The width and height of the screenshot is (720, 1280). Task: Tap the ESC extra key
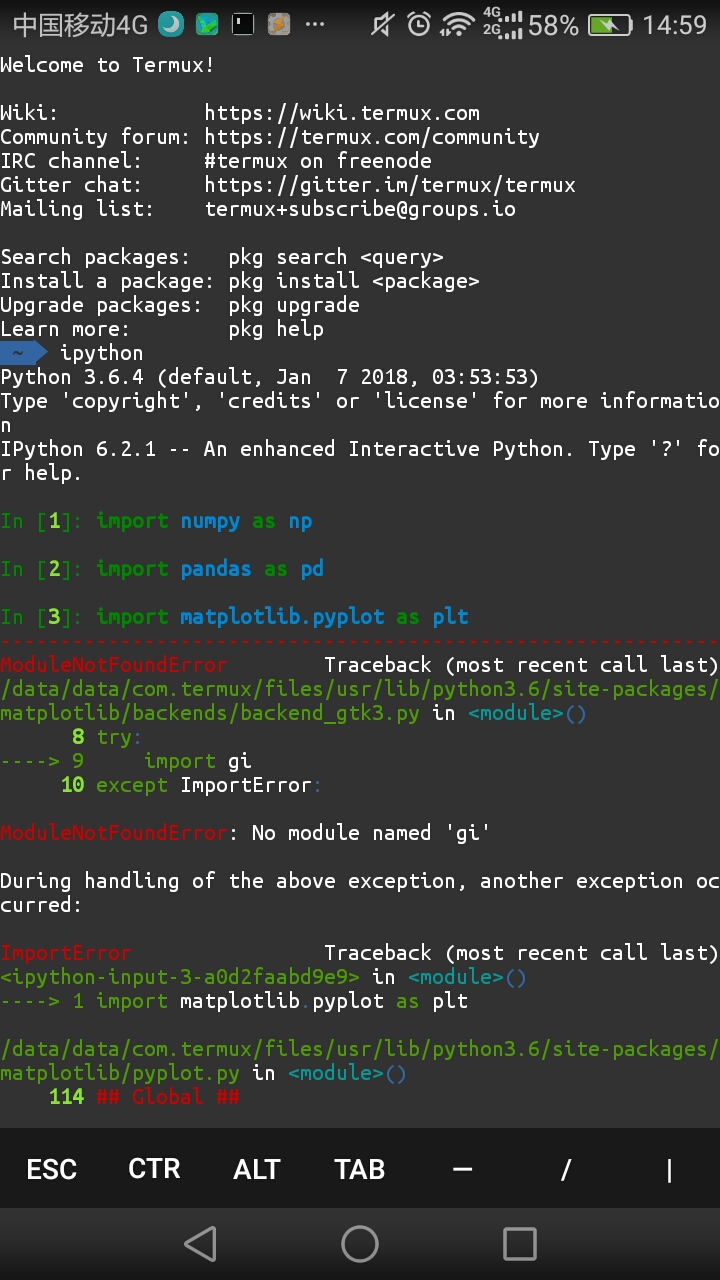[51, 1169]
